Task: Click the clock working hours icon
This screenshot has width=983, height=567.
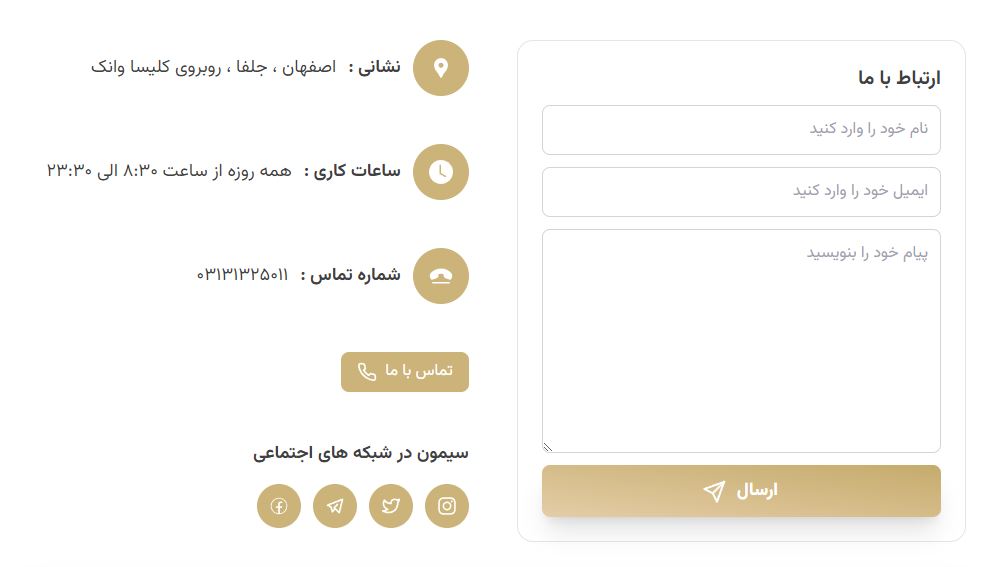Action: coord(441,172)
